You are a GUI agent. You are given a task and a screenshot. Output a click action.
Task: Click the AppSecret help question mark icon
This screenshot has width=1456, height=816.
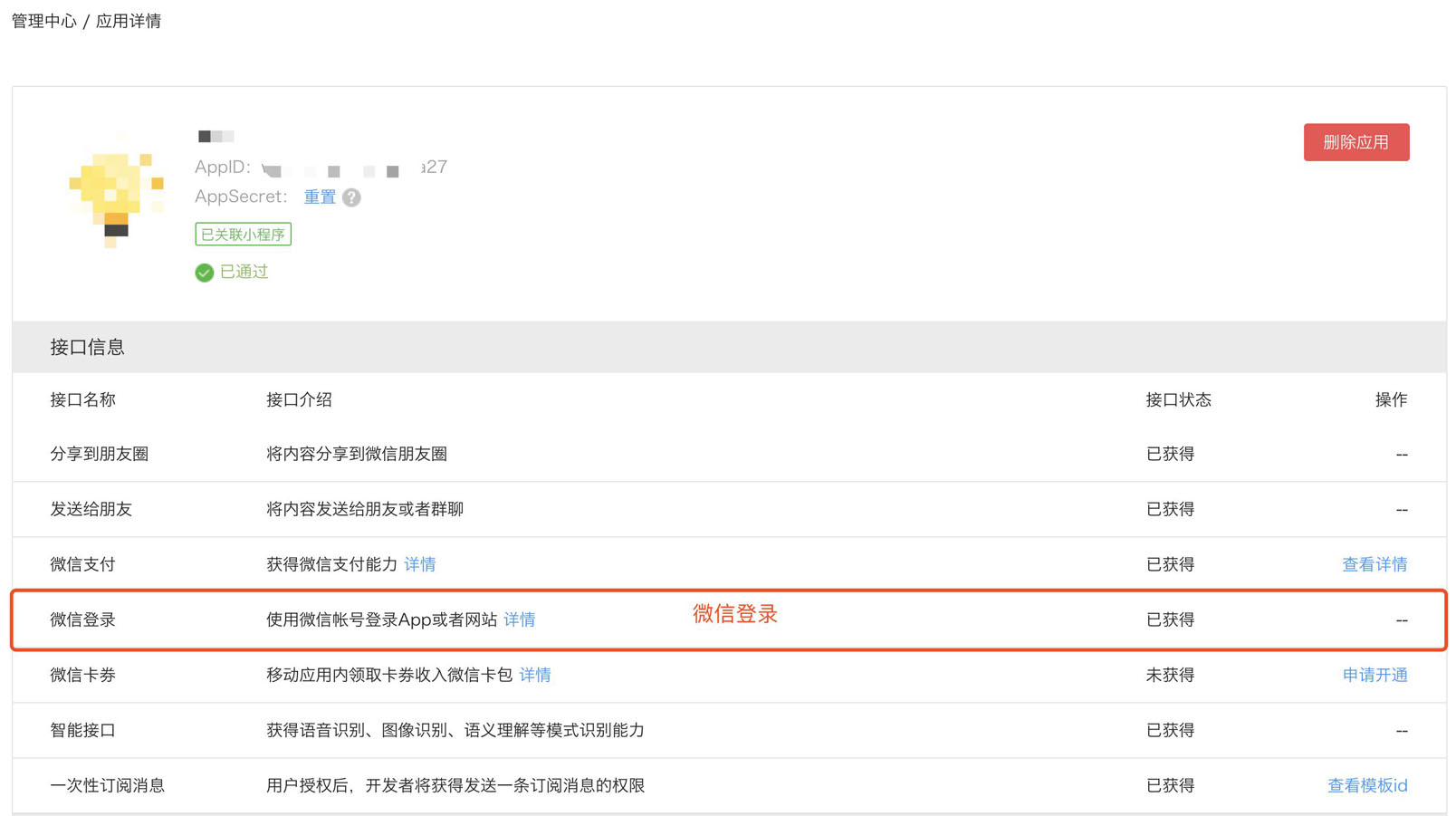(351, 197)
